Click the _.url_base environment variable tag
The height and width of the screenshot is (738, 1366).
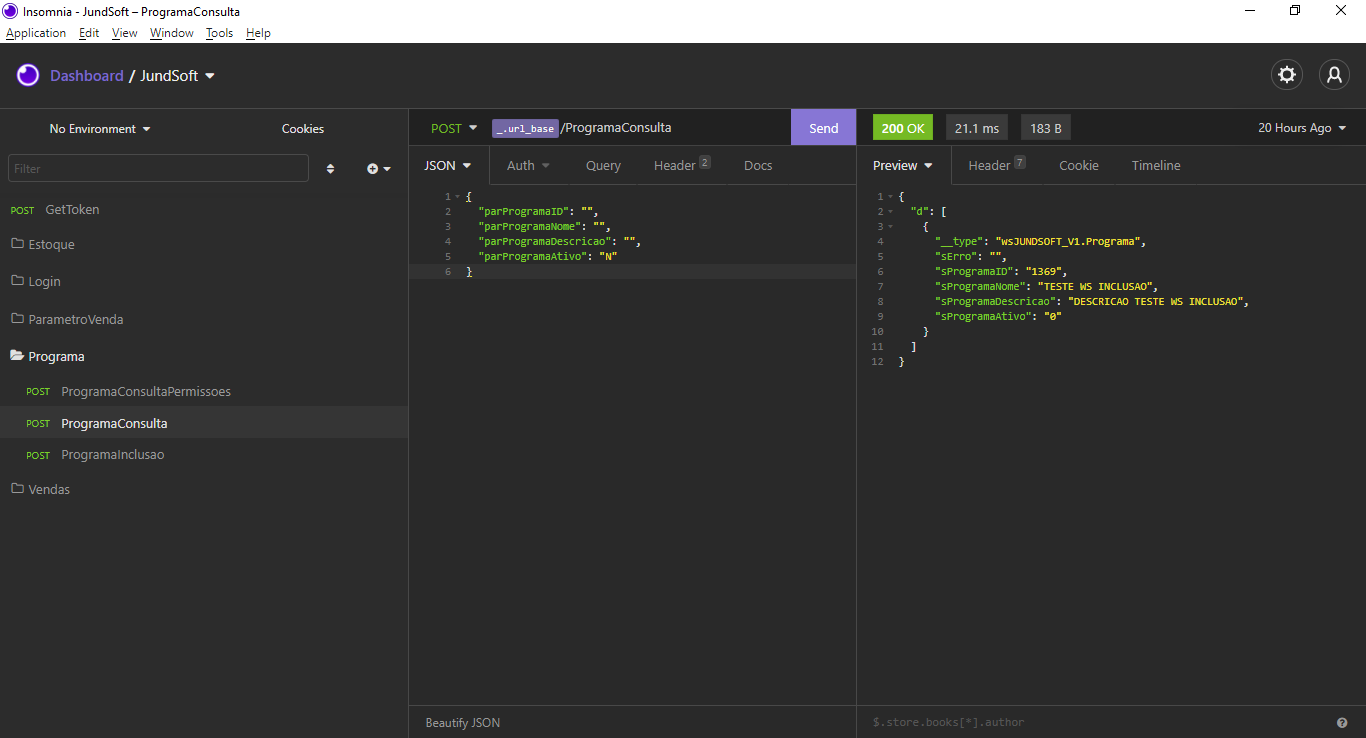pyautogui.click(x=525, y=129)
